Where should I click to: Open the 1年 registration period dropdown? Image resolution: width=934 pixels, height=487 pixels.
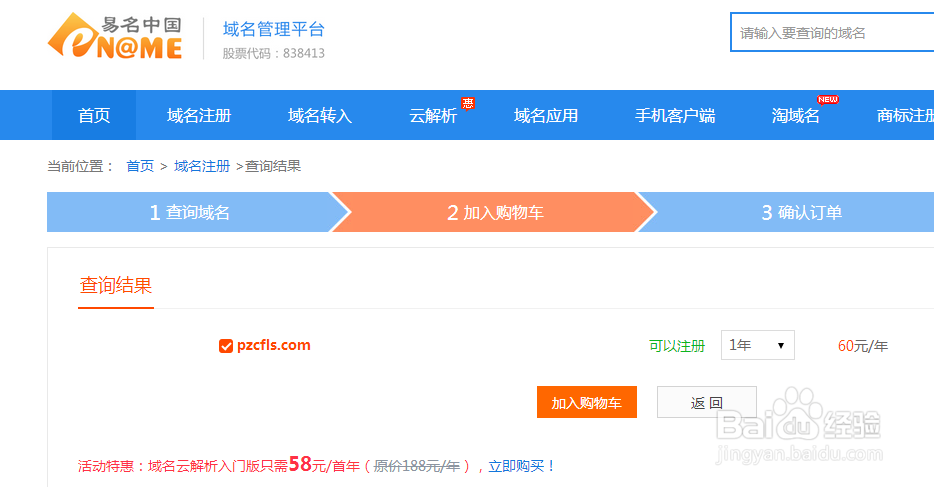click(x=758, y=345)
